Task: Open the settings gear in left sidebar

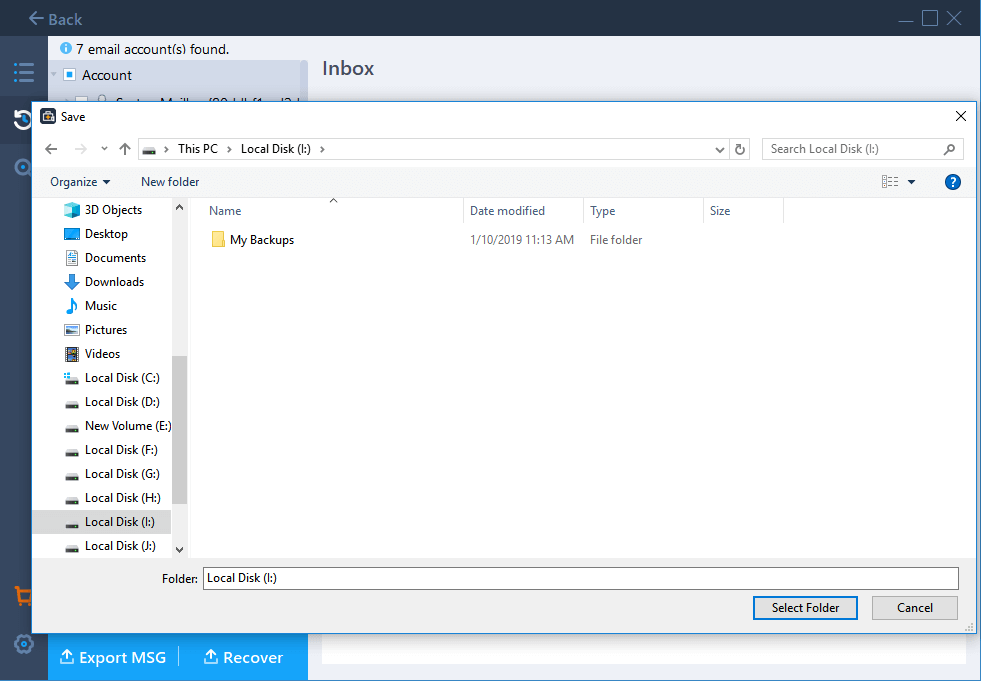Action: click(x=23, y=644)
